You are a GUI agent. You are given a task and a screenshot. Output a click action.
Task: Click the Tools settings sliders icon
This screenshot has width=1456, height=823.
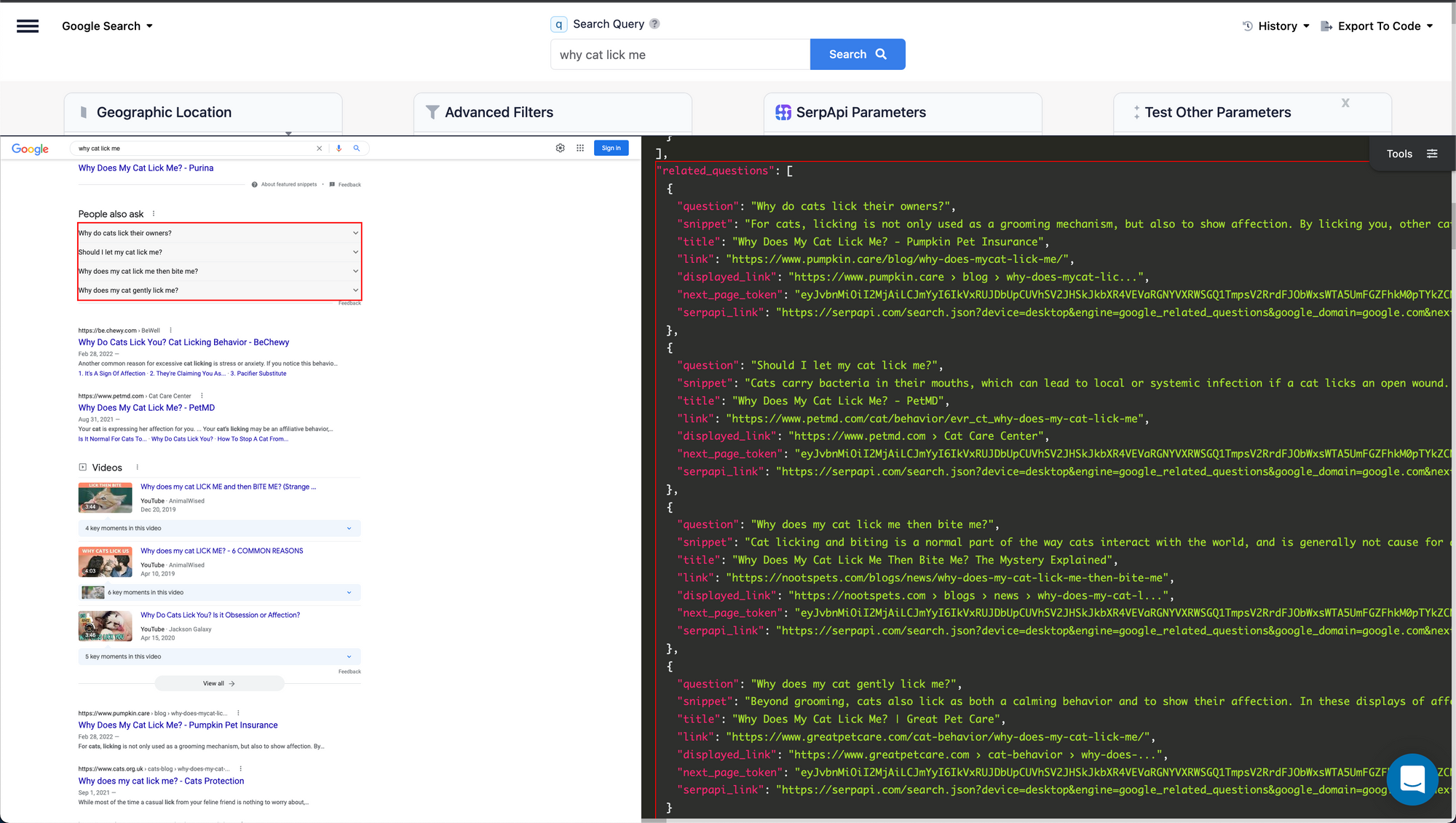1432,154
